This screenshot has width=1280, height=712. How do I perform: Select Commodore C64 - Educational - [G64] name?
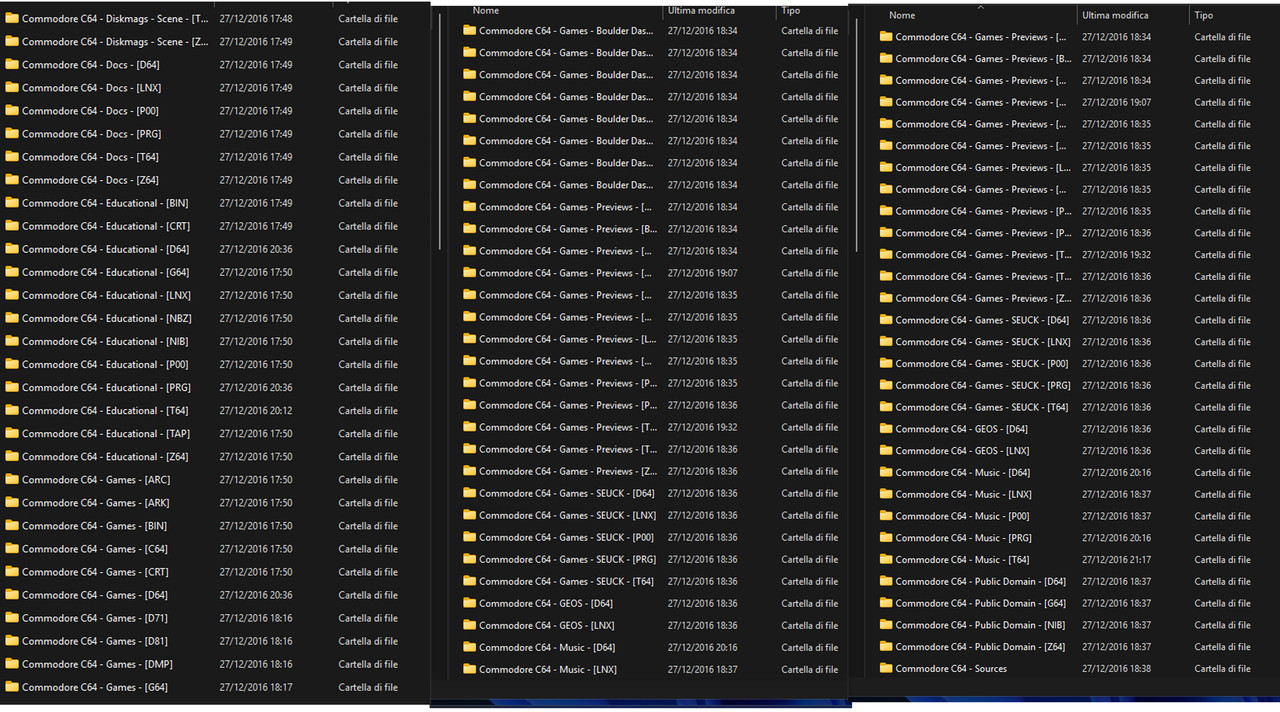106,272
